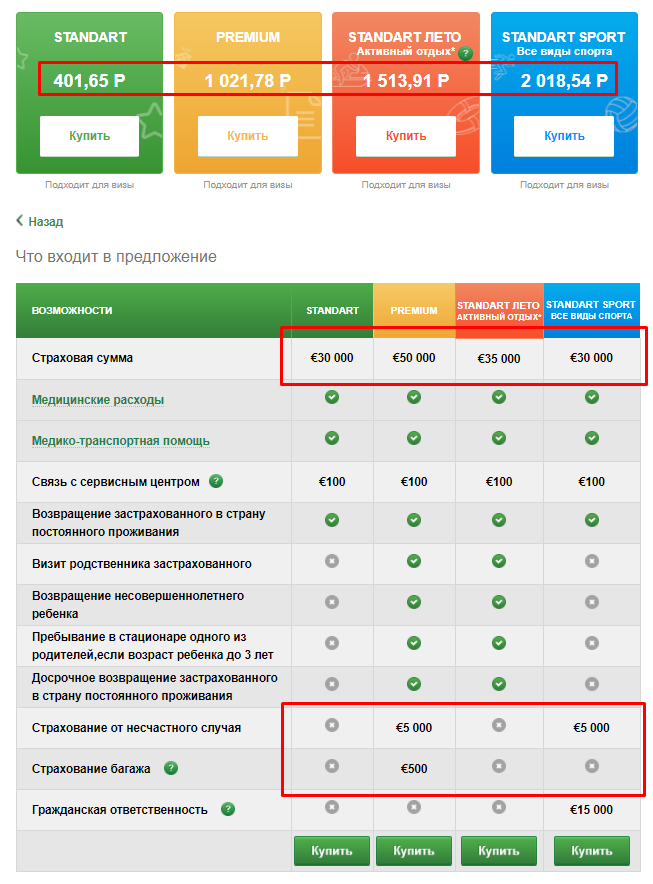
Task: Click Купить button under PREMIUM table column
Action: point(414,851)
